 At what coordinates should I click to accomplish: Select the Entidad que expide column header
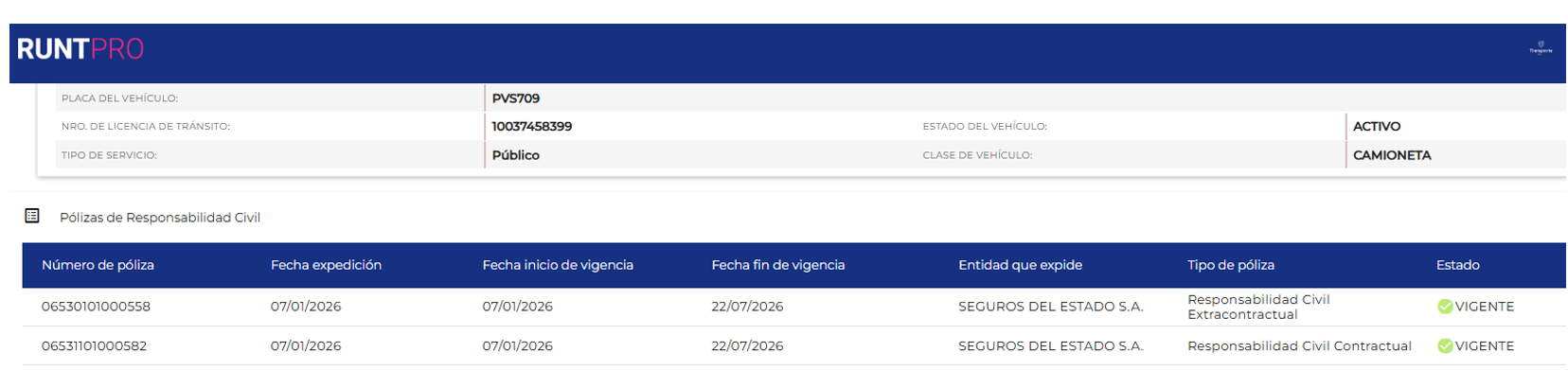tap(1020, 266)
